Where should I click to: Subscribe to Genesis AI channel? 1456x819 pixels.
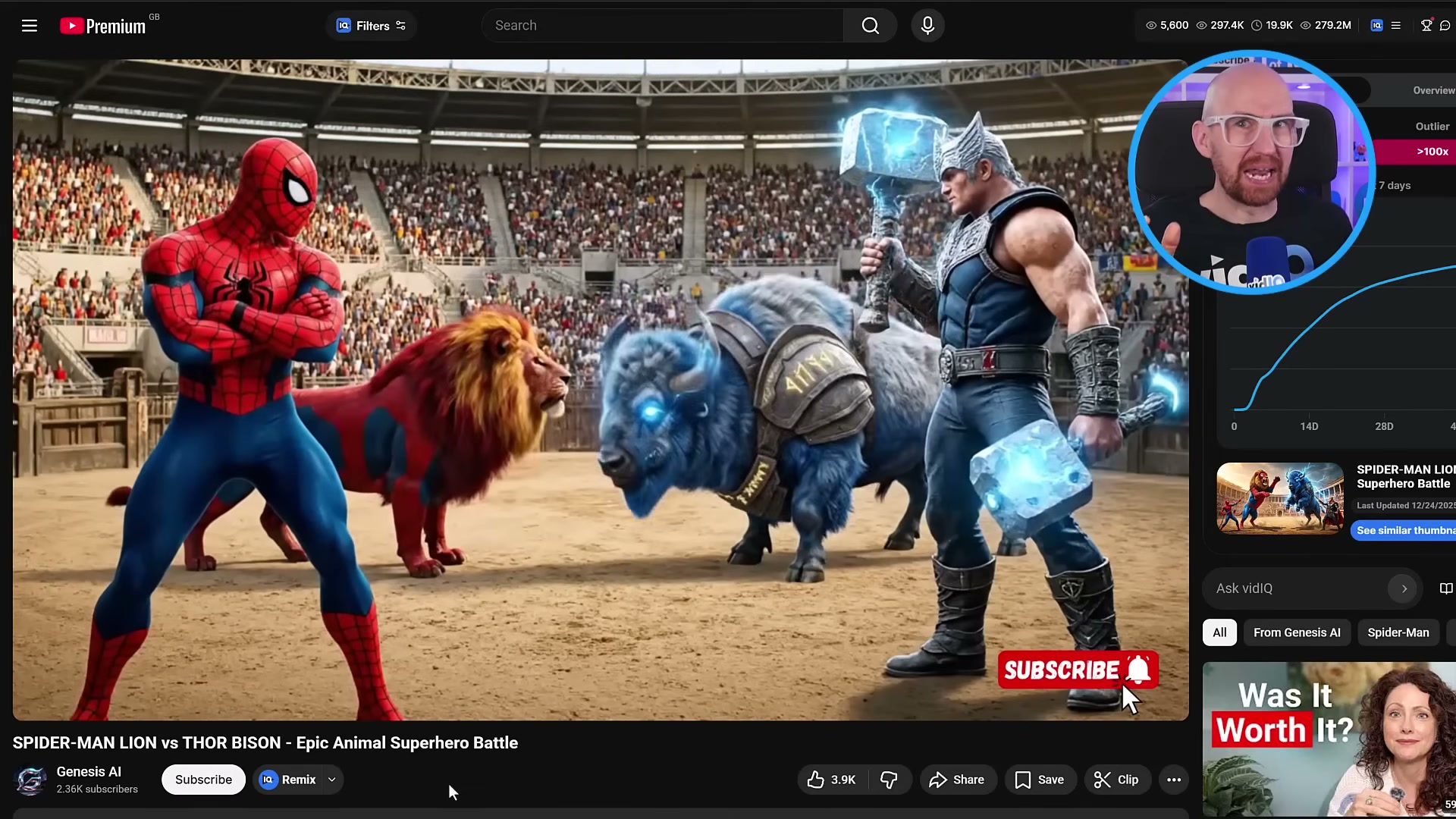tap(203, 780)
